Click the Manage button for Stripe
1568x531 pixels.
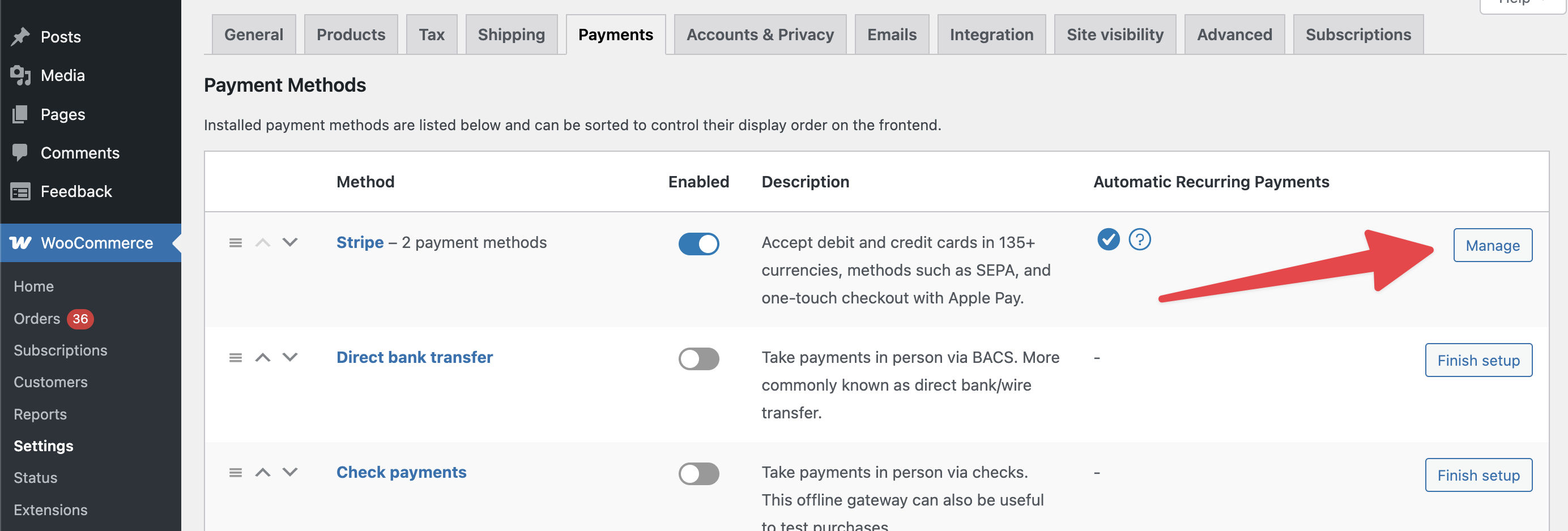pos(1493,245)
